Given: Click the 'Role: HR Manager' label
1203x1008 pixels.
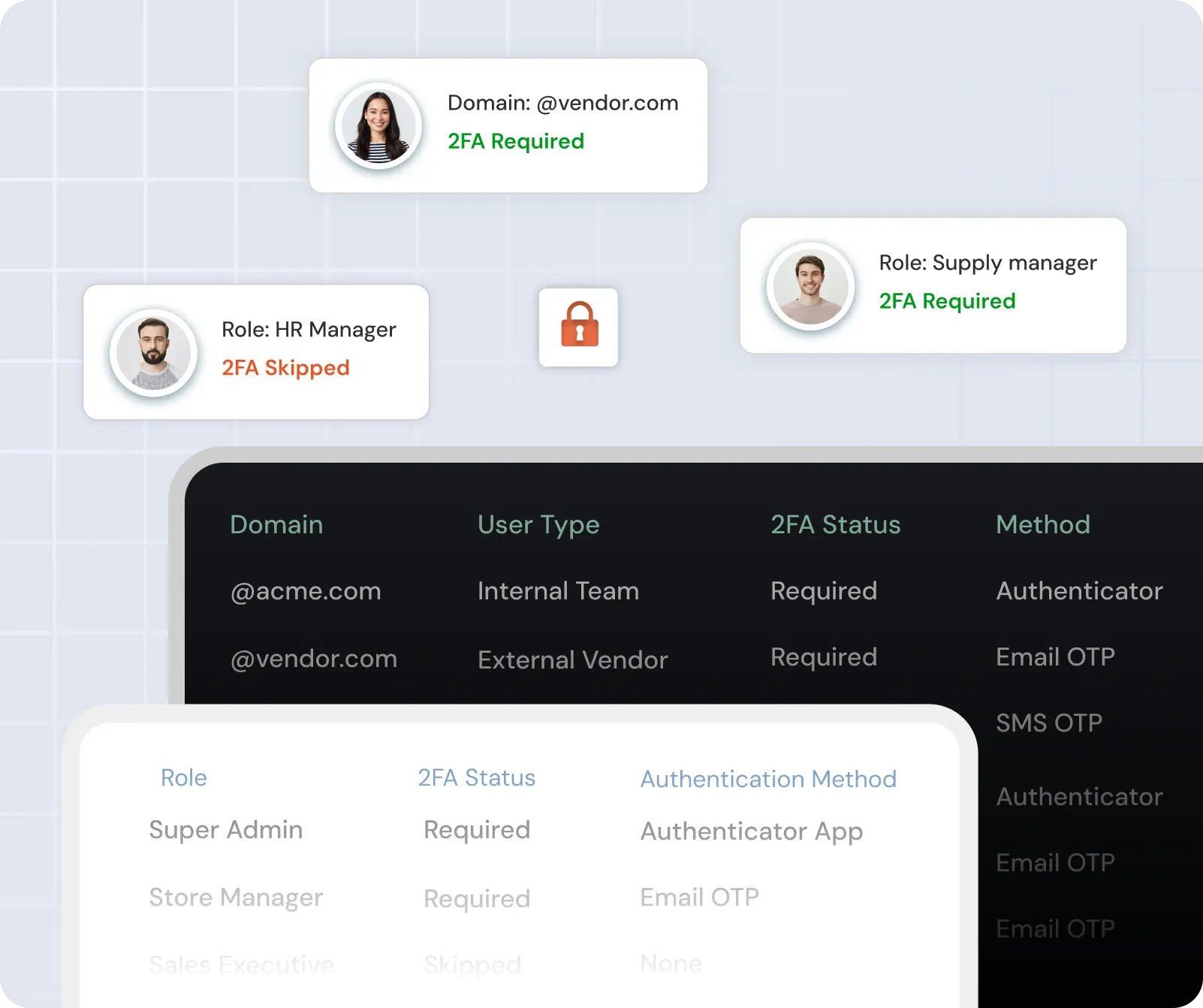Looking at the screenshot, I should coord(309,330).
